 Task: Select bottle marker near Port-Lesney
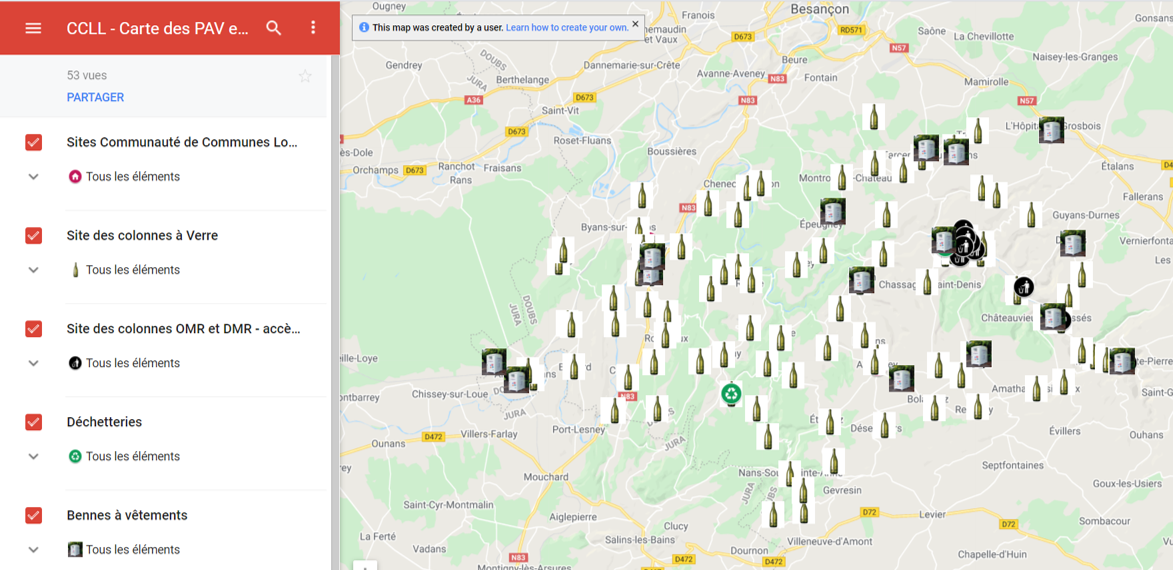point(615,410)
